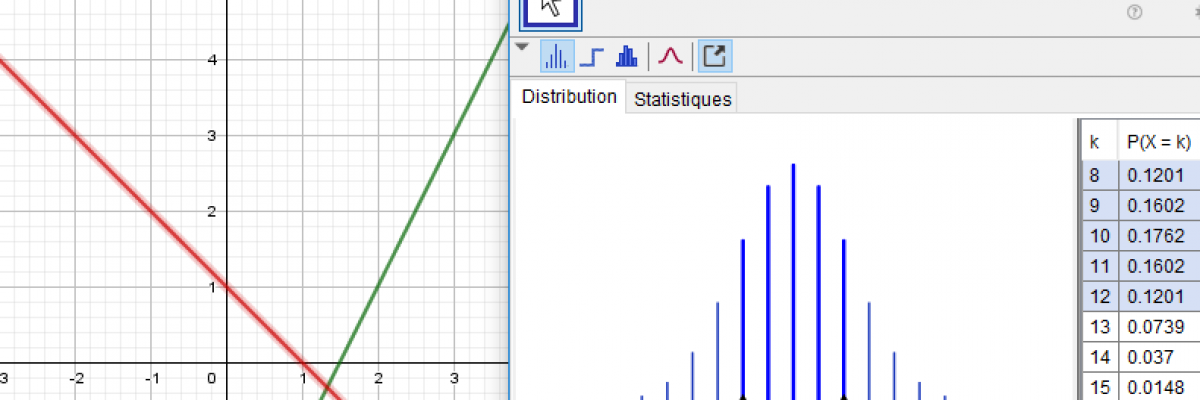Select the table row for k = 14
This screenshot has width=1200, height=400.
pyautogui.click(x=1141, y=358)
